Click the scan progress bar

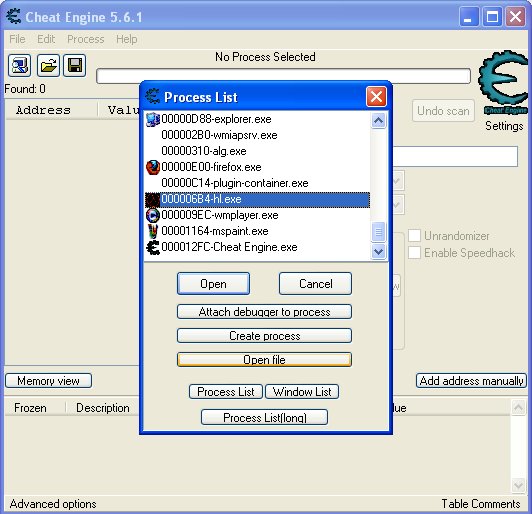[283, 76]
